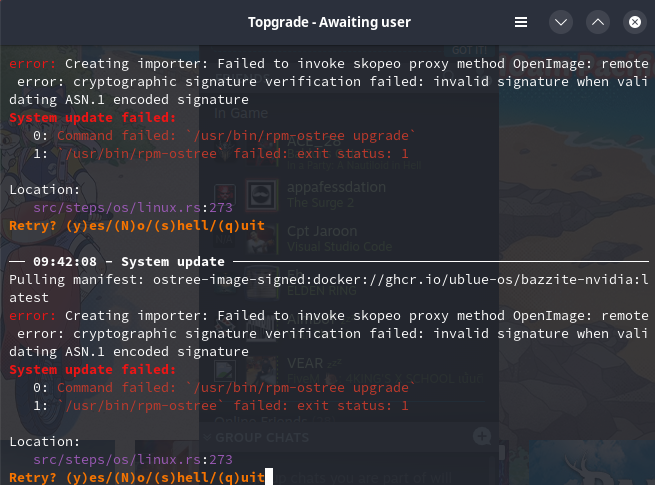Click the down-chevron minimize button in title bar
The height and width of the screenshot is (485, 655).
(x=561, y=22)
